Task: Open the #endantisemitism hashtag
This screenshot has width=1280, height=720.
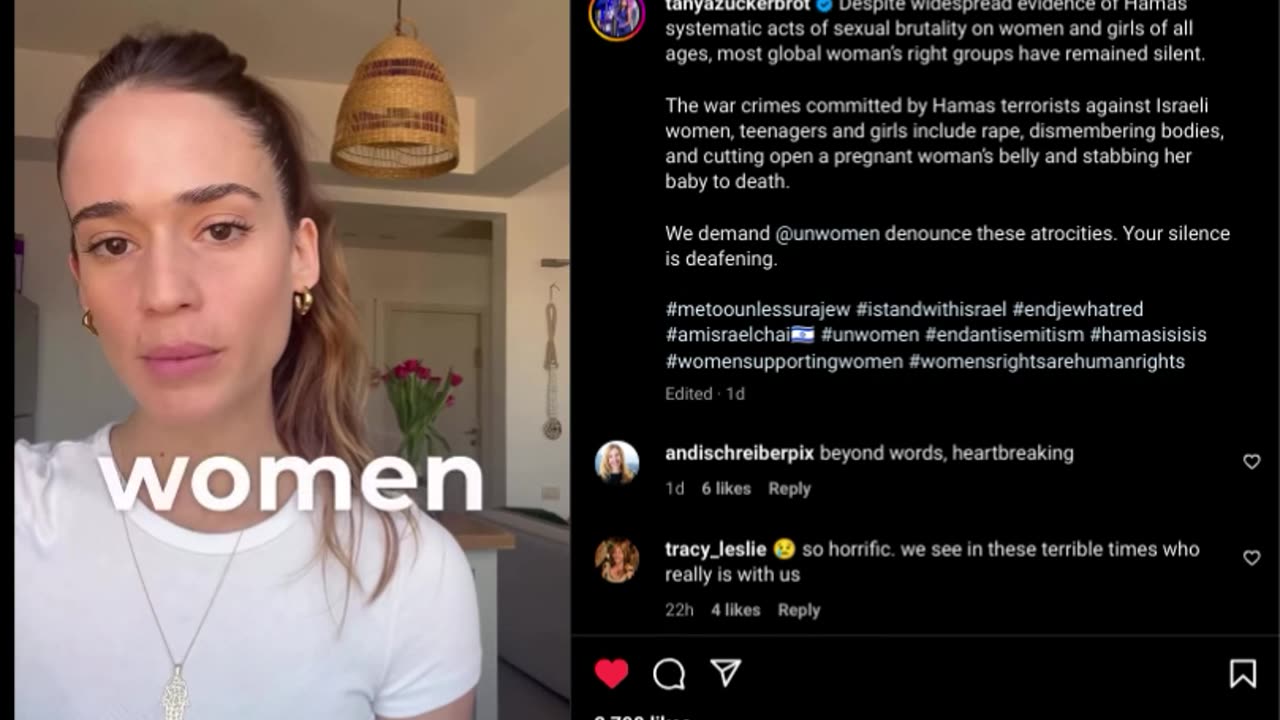Action: click(x=1004, y=335)
